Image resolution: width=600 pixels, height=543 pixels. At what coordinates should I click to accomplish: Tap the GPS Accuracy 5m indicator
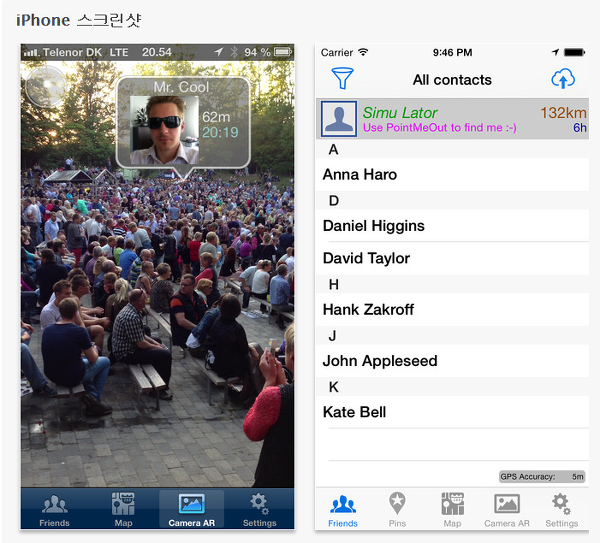pos(542,476)
